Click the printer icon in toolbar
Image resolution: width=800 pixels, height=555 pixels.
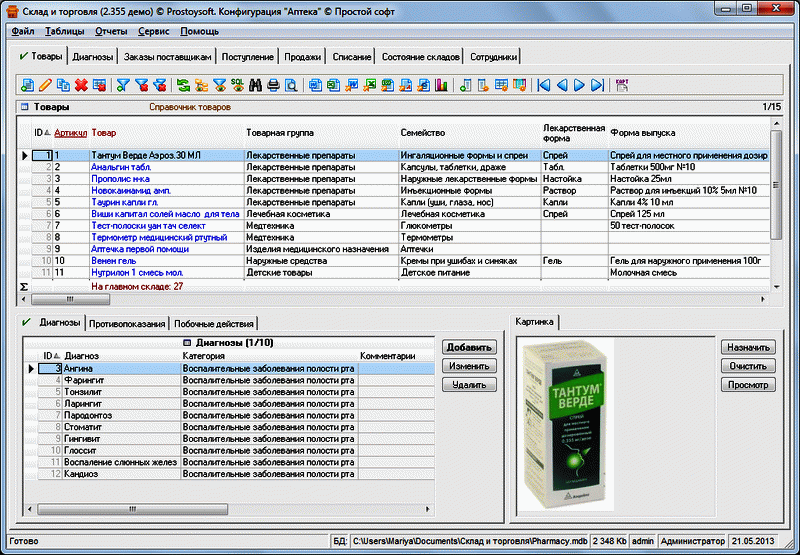(x=273, y=86)
